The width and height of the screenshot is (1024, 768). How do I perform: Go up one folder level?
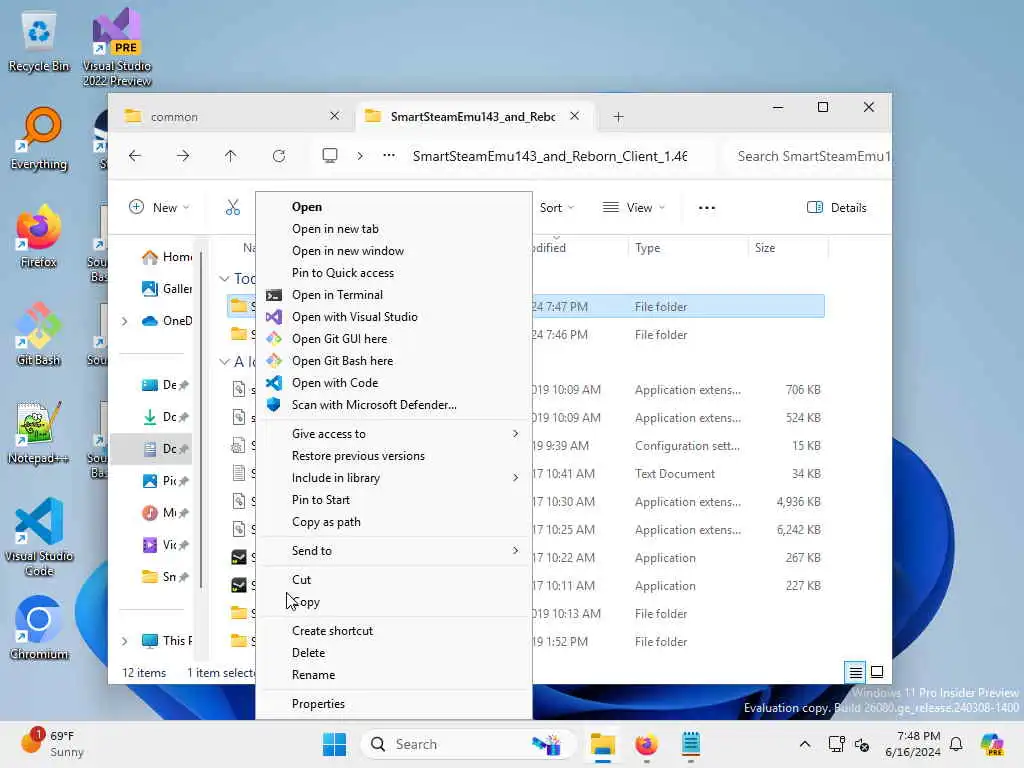point(231,156)
